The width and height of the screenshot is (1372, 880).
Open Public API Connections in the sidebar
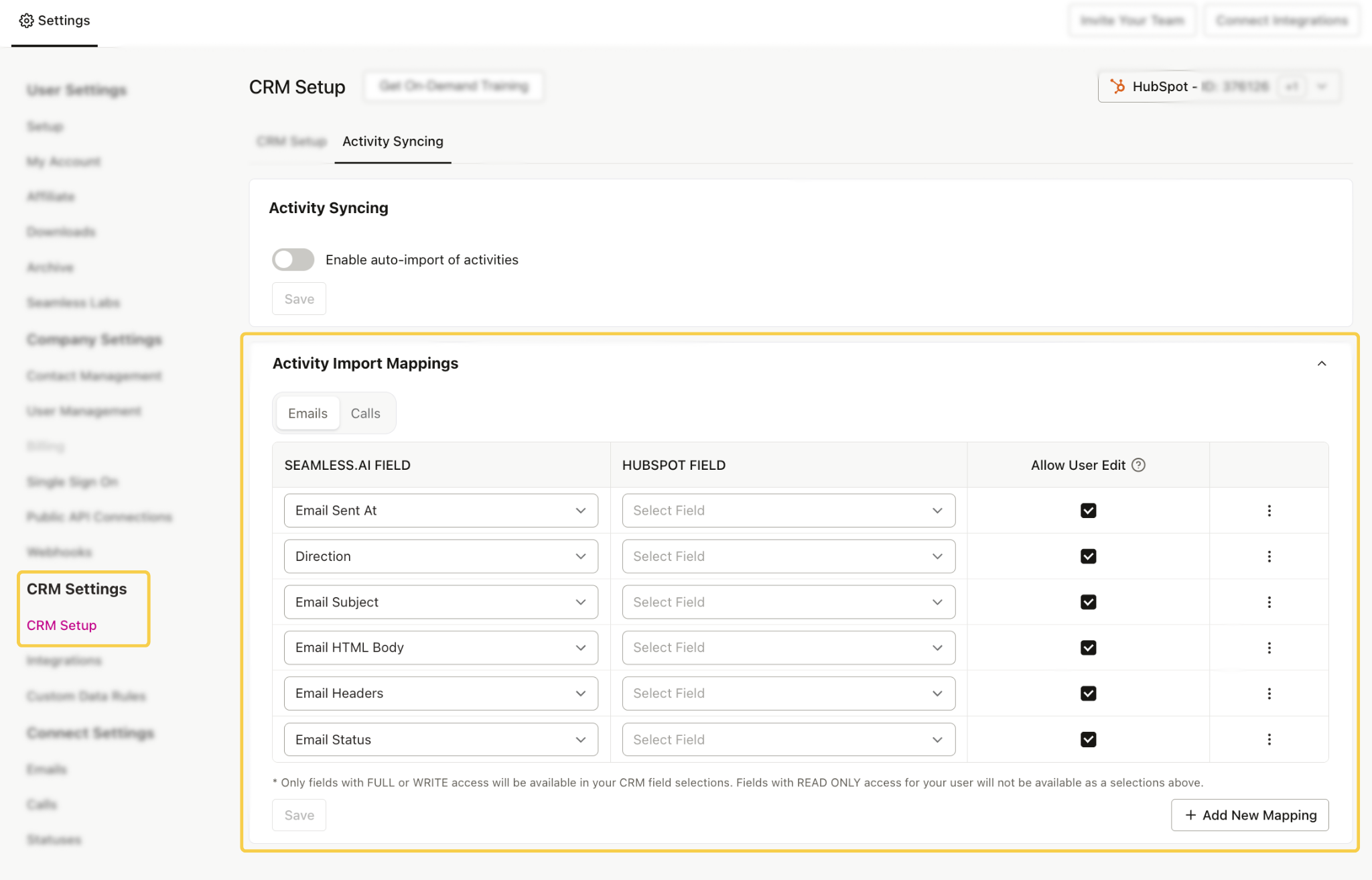click(99, 517)
